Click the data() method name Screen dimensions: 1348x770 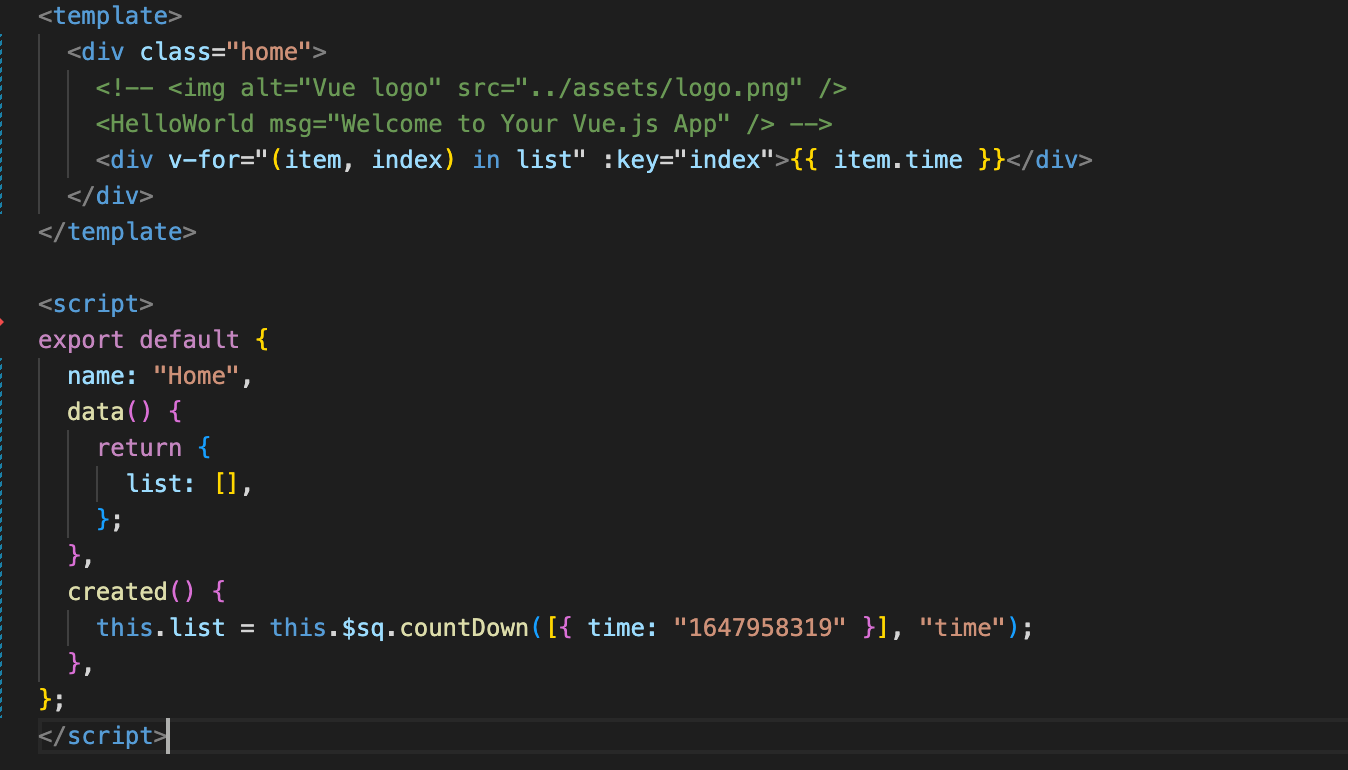pos(96,412)
